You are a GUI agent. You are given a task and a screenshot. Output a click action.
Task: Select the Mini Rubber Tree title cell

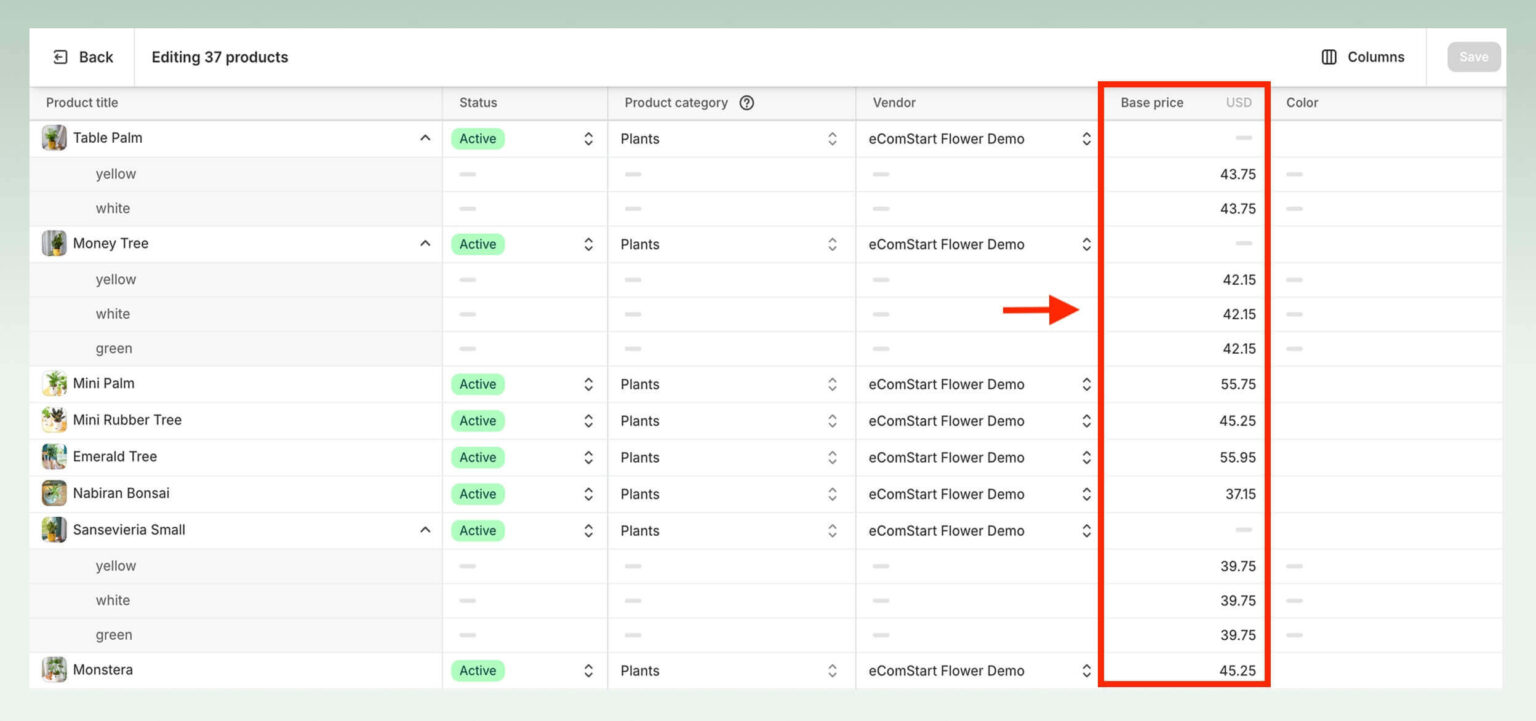(236, 420)
